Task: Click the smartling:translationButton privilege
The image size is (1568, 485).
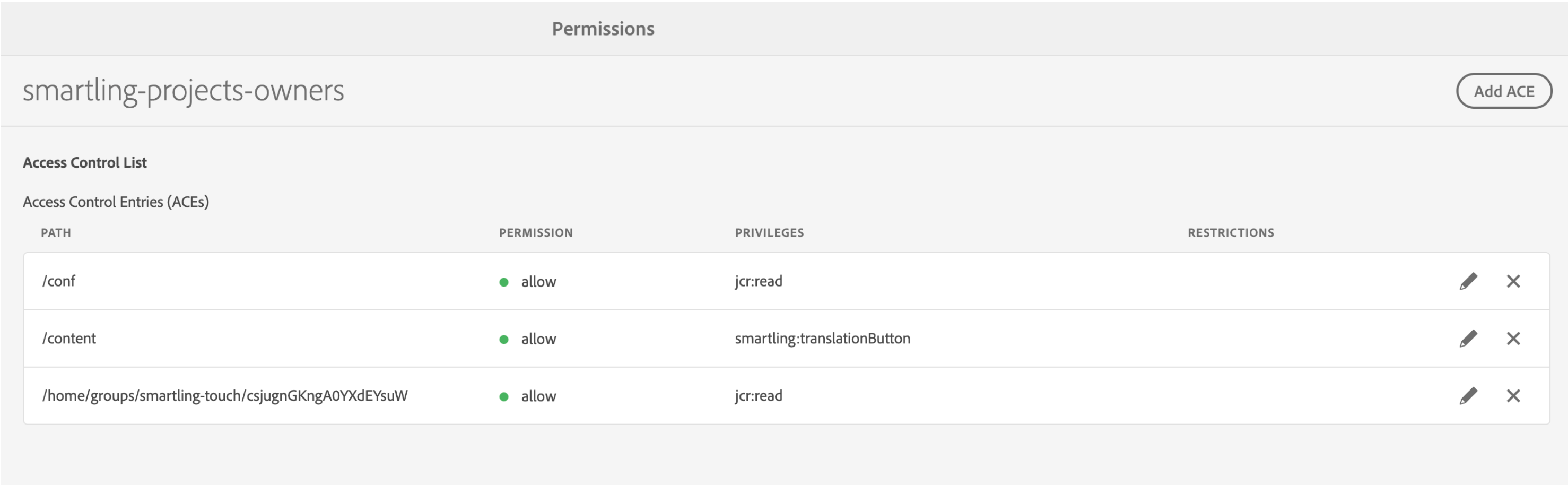Action: [x=822, y=339]
